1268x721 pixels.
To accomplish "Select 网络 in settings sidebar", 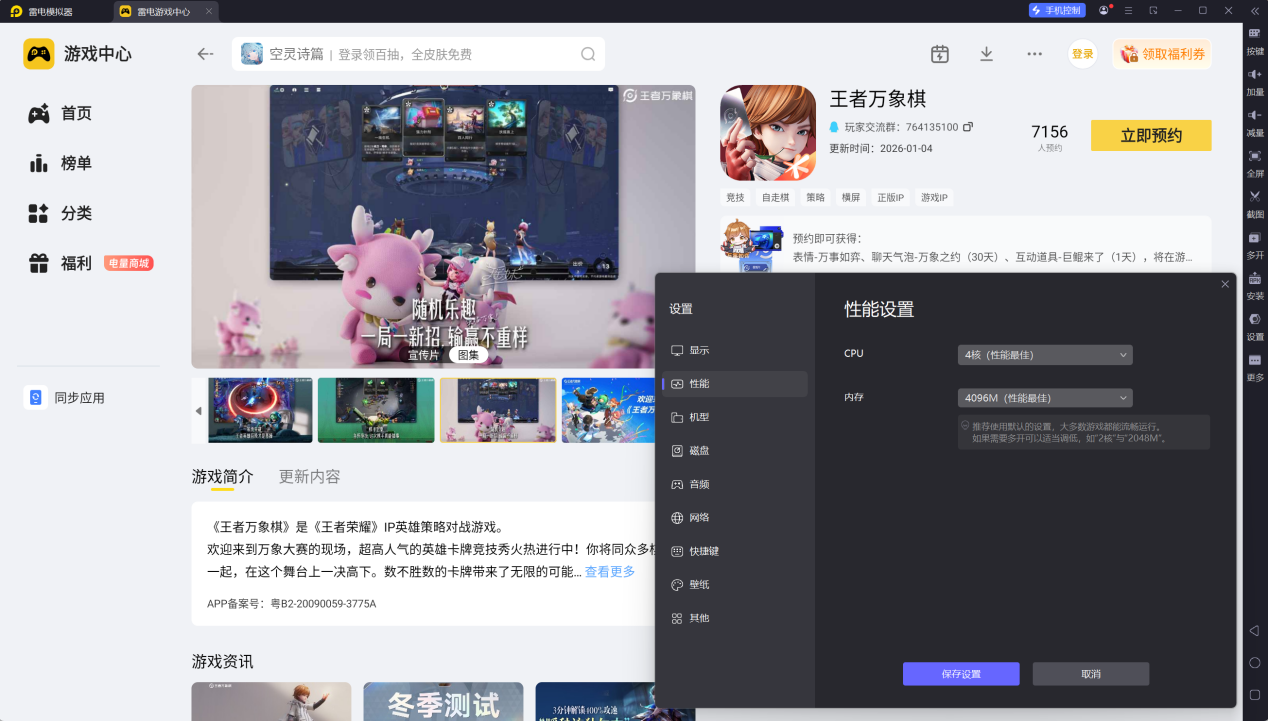I will tap(735, 518).
